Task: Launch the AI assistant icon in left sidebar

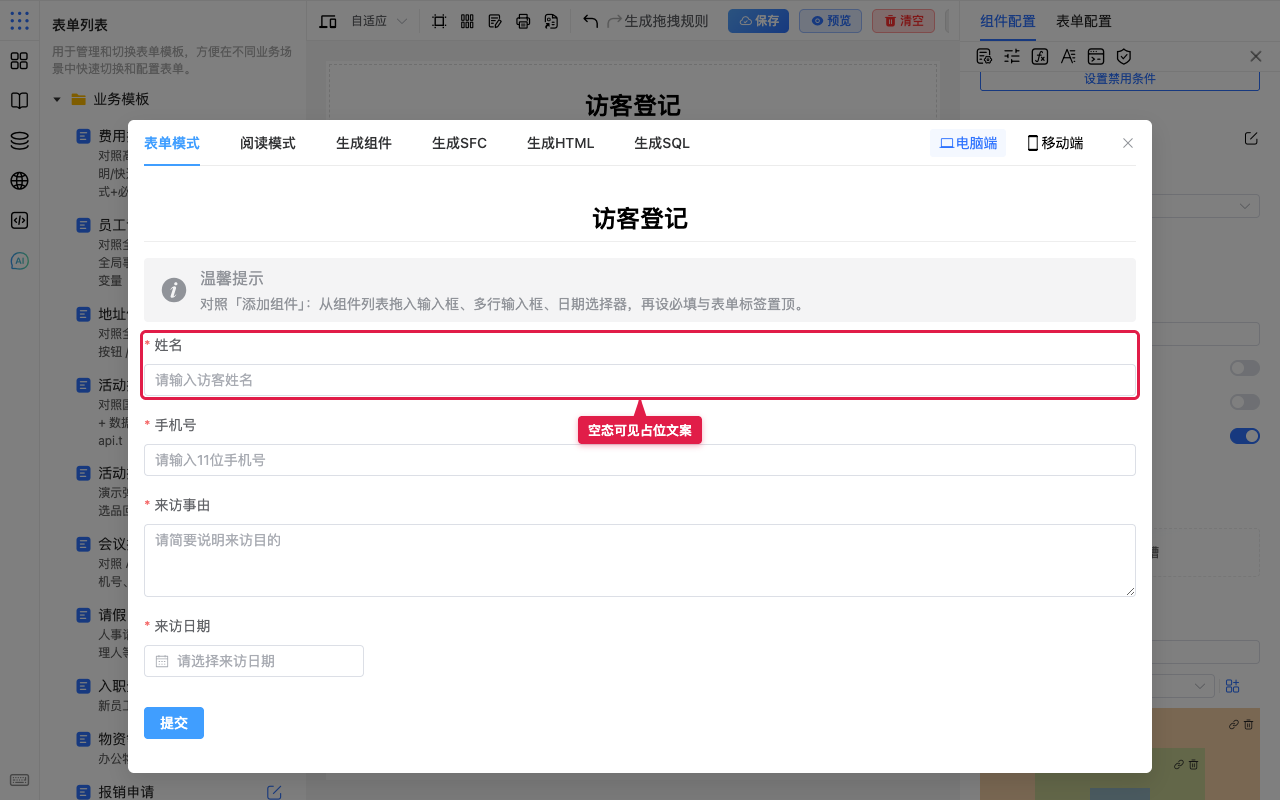Action: coord(19,261)
